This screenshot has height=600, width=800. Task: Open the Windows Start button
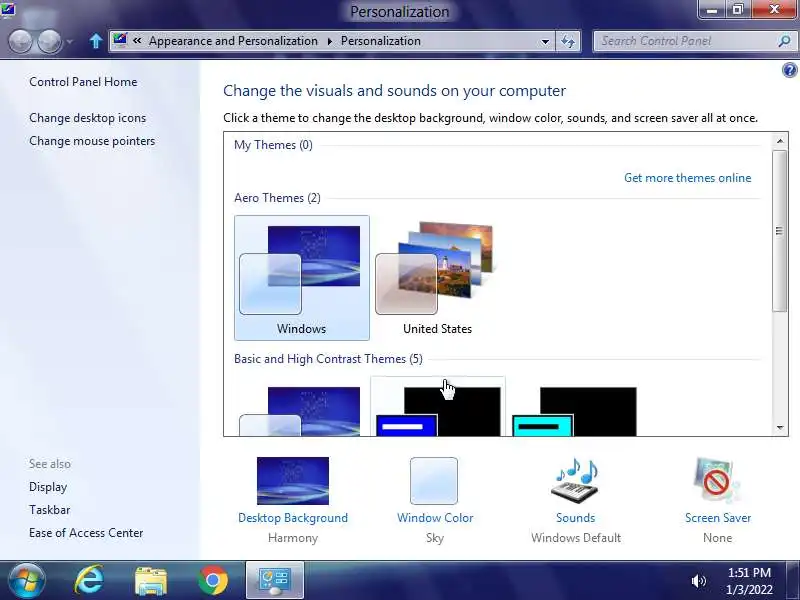point(26,581)
